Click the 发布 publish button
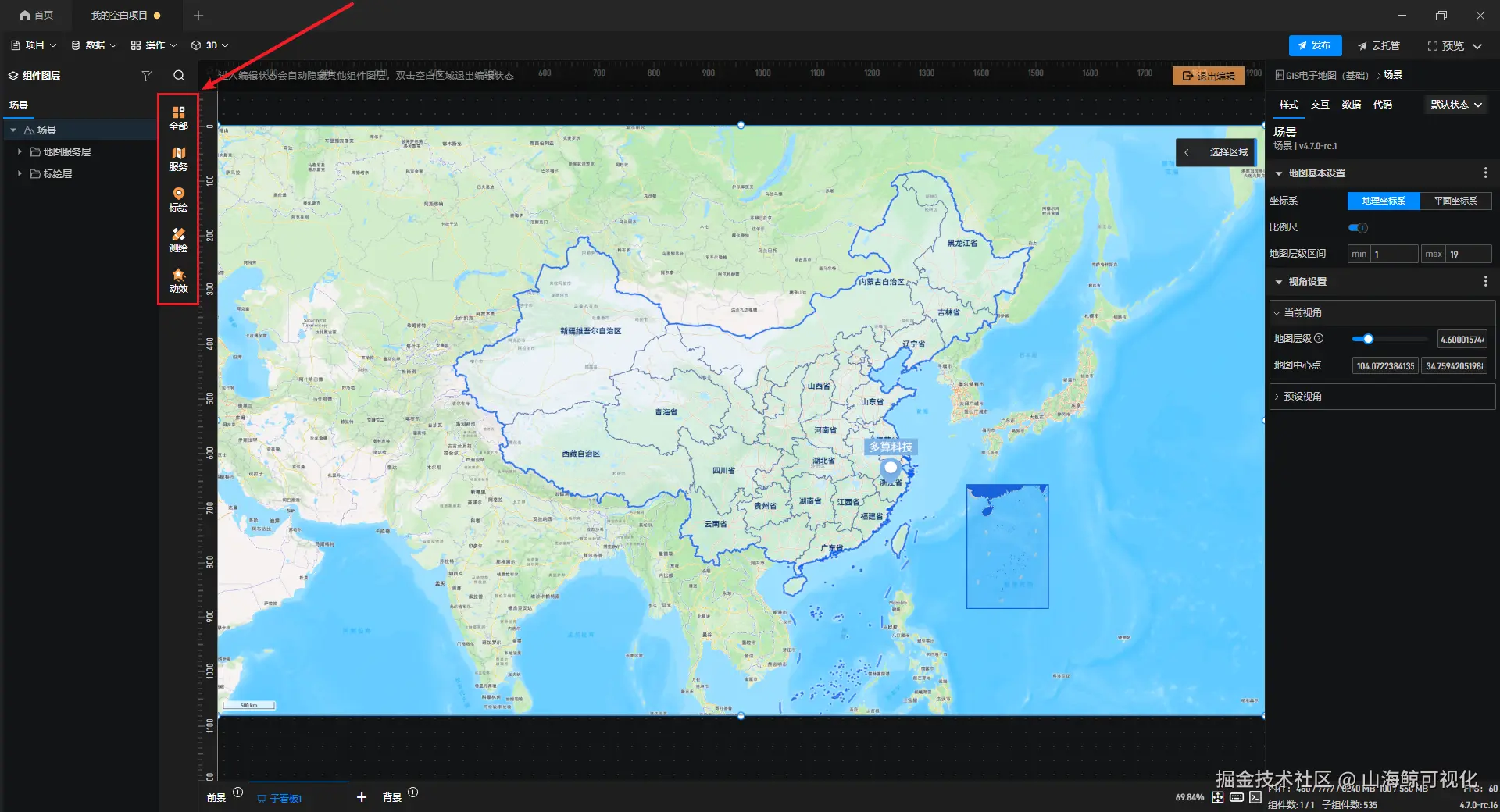 pos(1315,45)
